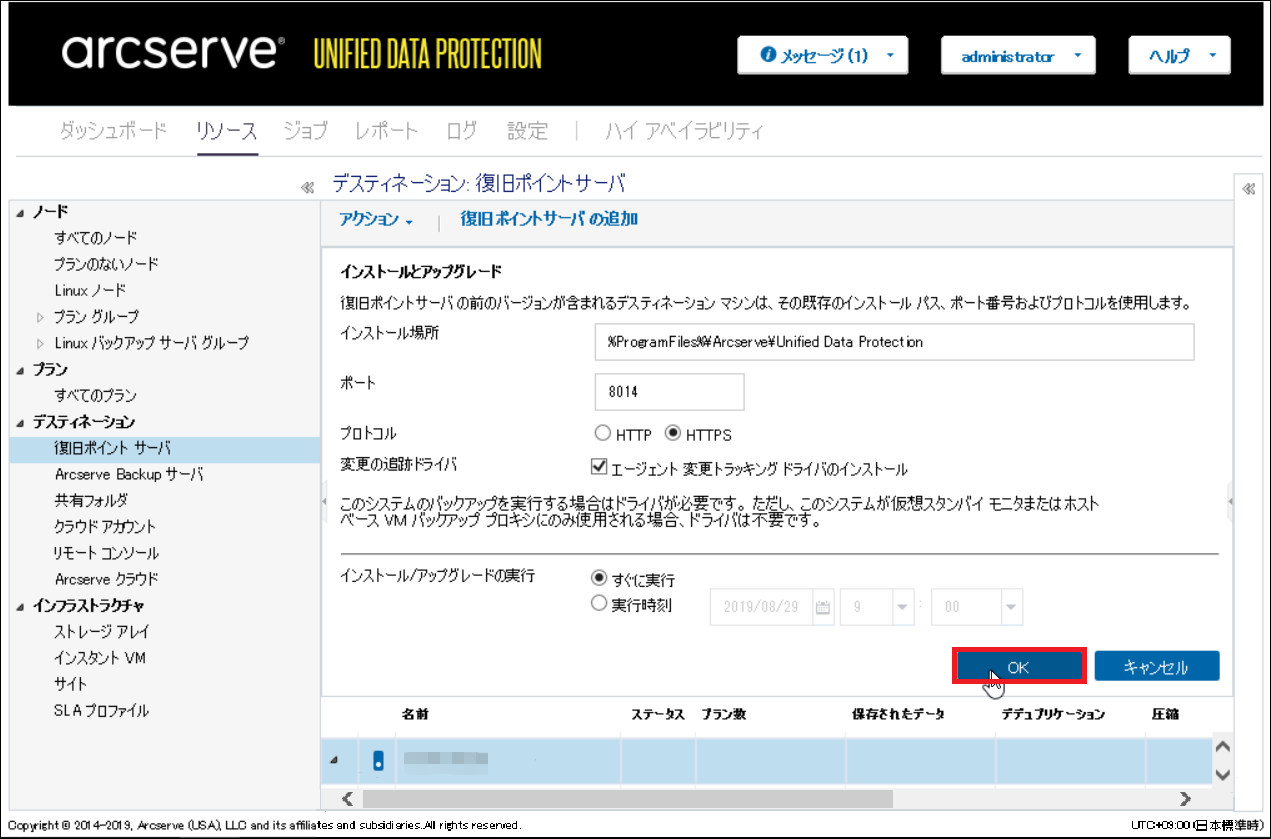Select the 実行時刻 radio option
The image size is (1271, 839).
point(600,604)
